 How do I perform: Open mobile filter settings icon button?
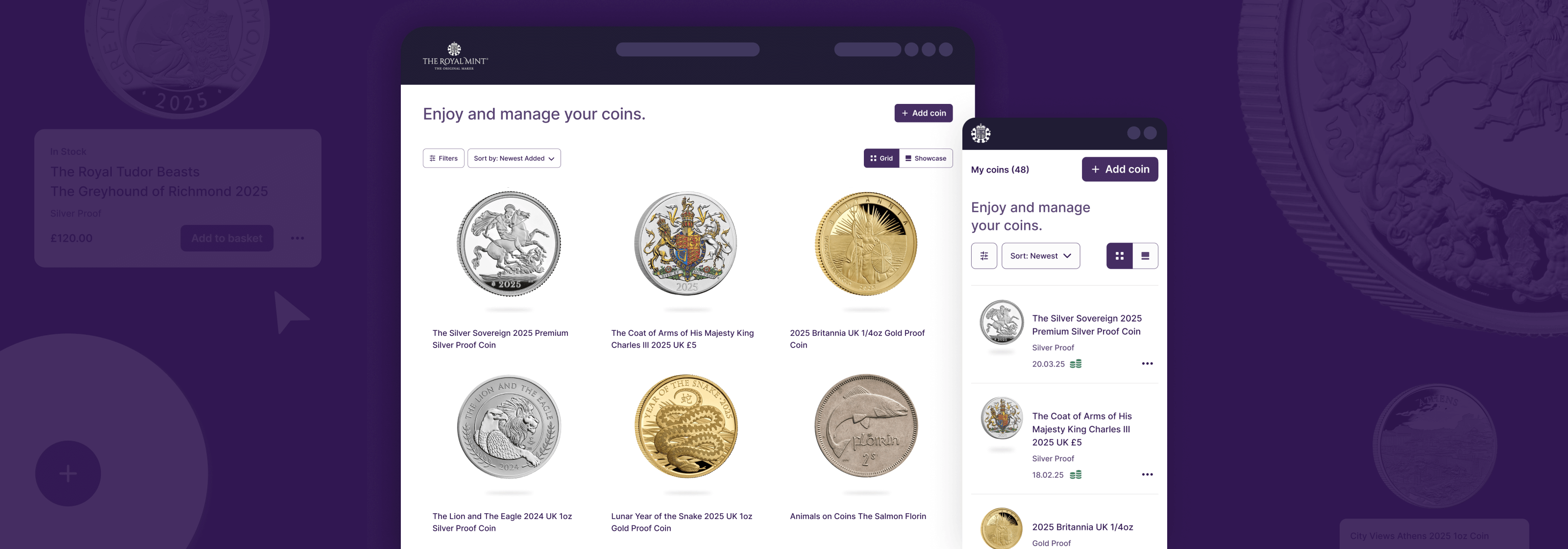(983, 256)
